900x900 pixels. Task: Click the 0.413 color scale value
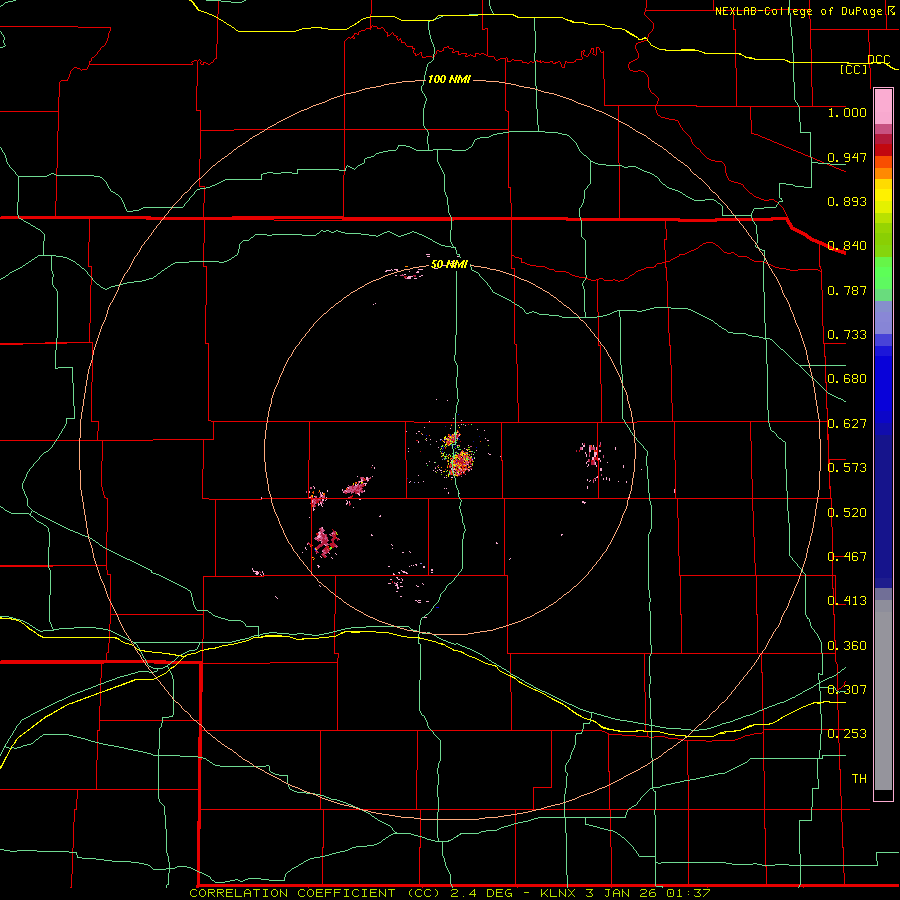tap(847, 601)
